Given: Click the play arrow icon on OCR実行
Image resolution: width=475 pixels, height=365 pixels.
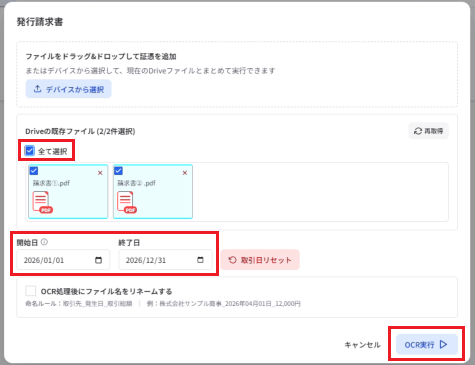Looking at the screenshot, I should tap(443, 344).
